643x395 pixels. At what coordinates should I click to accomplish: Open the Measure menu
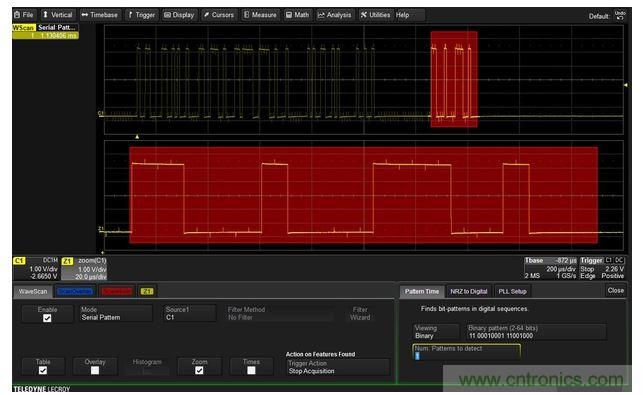[260, 15]
